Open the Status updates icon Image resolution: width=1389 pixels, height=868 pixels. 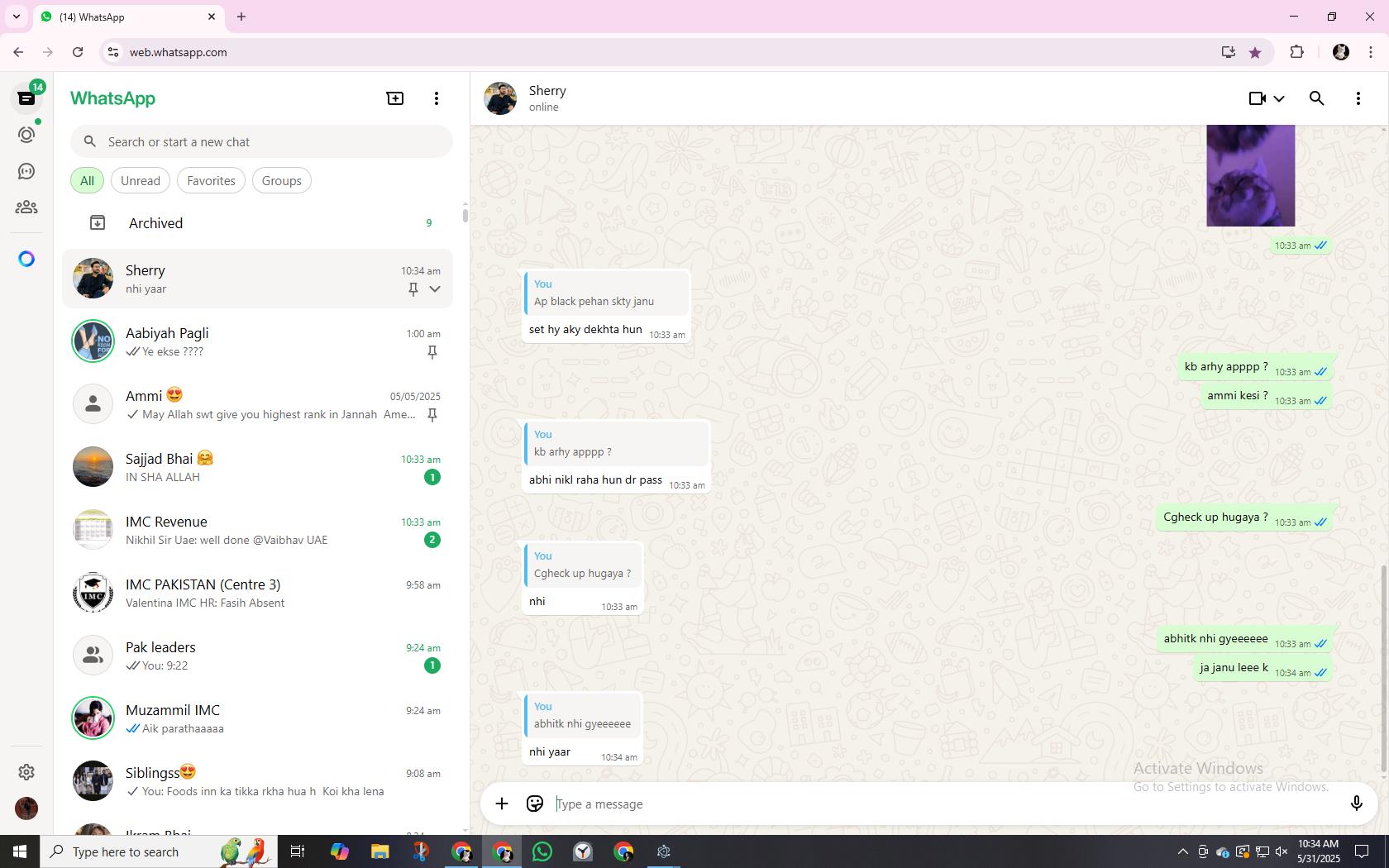(26, 135)
